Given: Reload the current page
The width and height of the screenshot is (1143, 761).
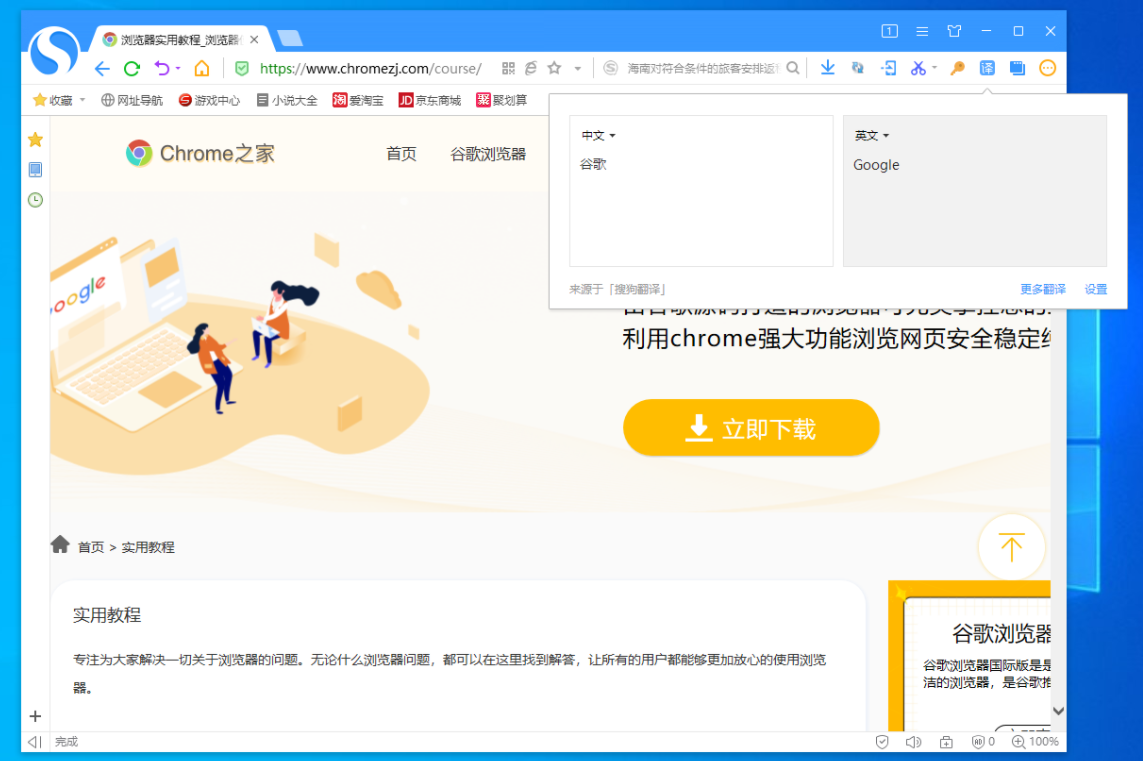Looking at the screenshot, I should pyautogui.click(x=132, y=69).
